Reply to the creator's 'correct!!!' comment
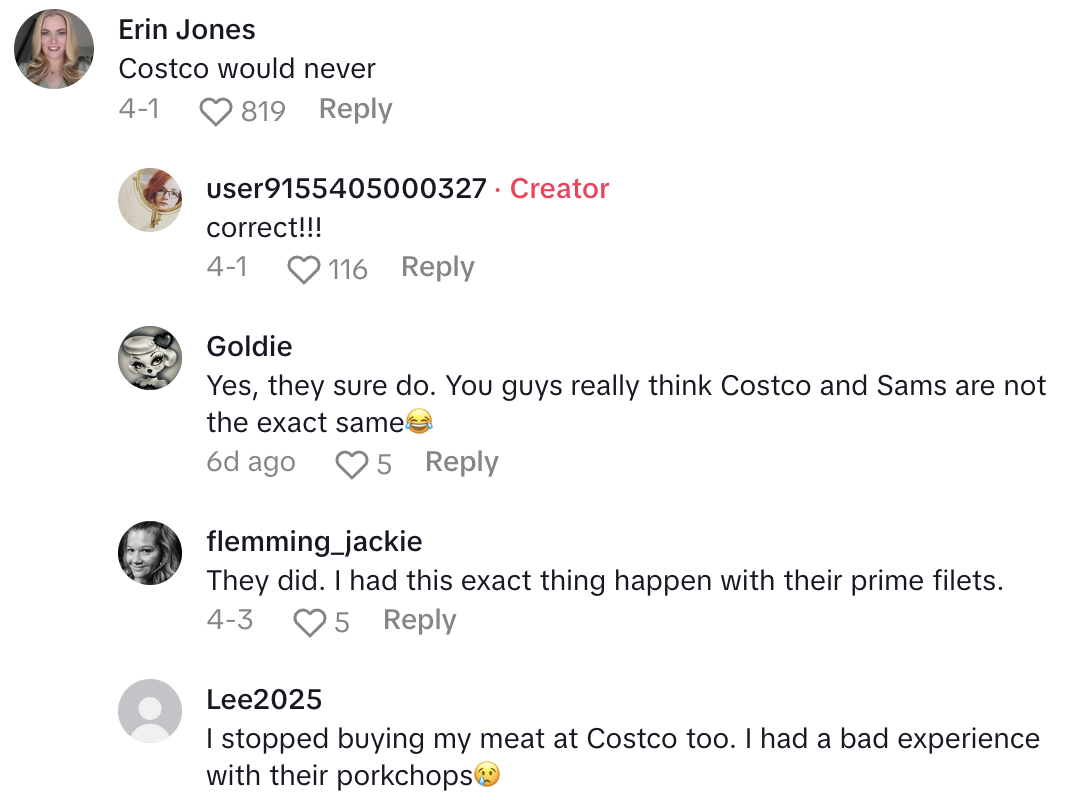Screen dimensions: 1070x800 437,267
